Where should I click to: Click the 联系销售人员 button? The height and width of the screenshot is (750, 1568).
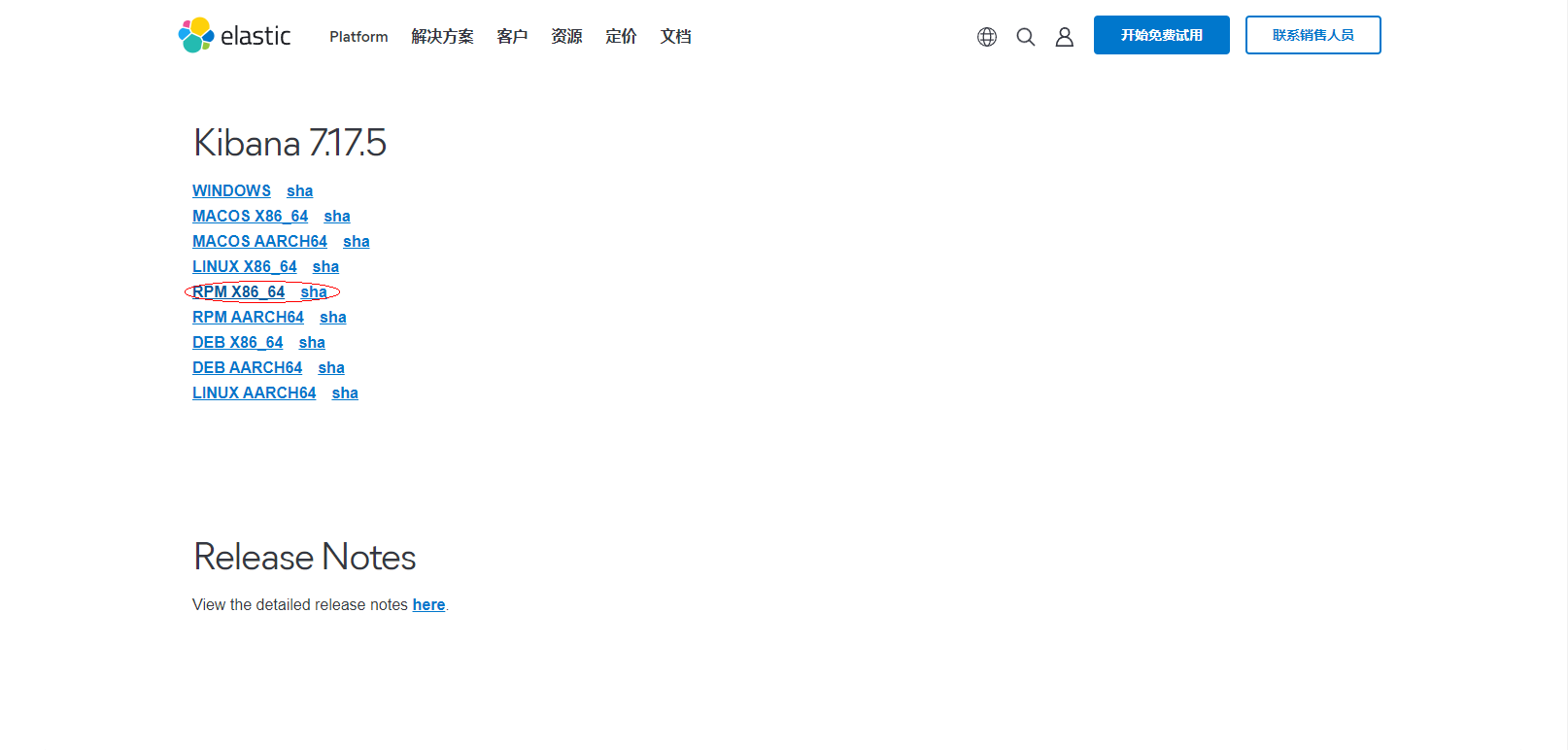click(x=1312, y=35)
